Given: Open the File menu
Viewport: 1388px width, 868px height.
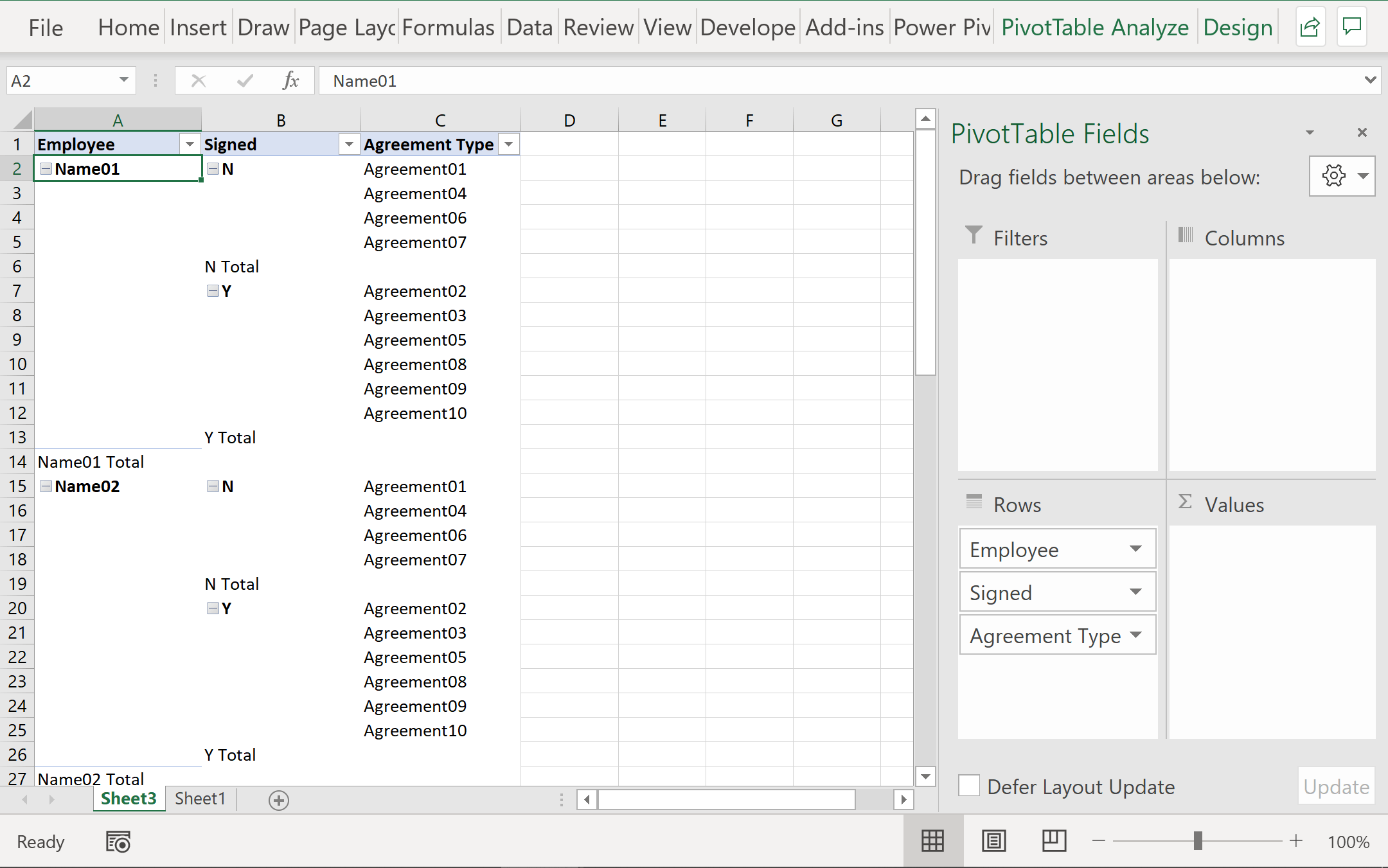Looking at the screenshot, I should click(x=46, y=28).
